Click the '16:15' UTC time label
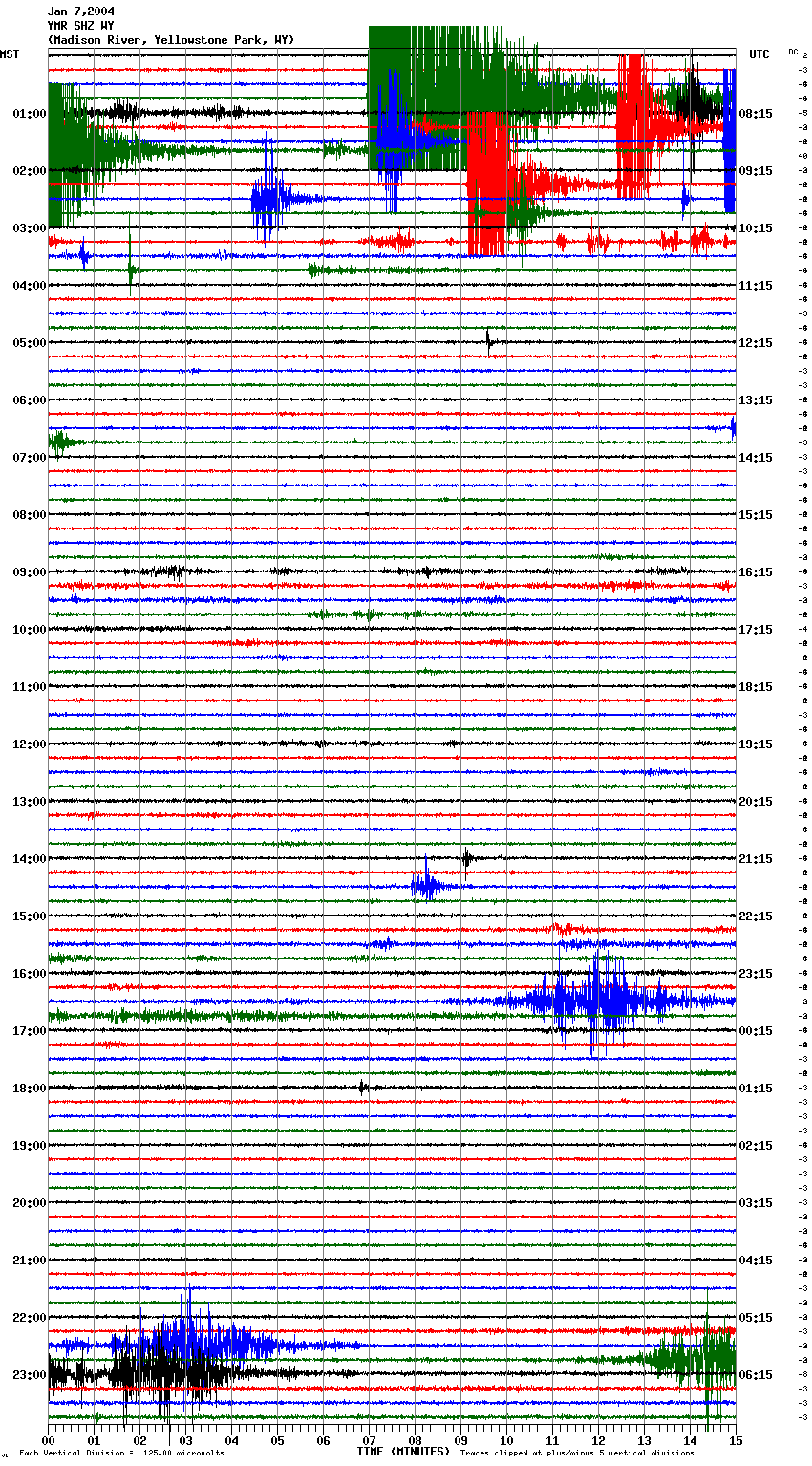812x1466 pixels. coord(756,572)
